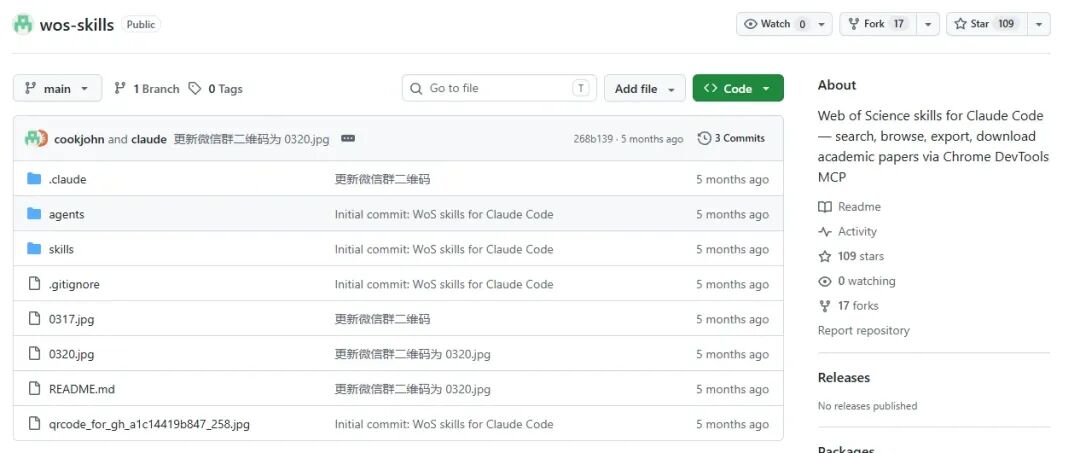Open the Activity link

[858, 231]
